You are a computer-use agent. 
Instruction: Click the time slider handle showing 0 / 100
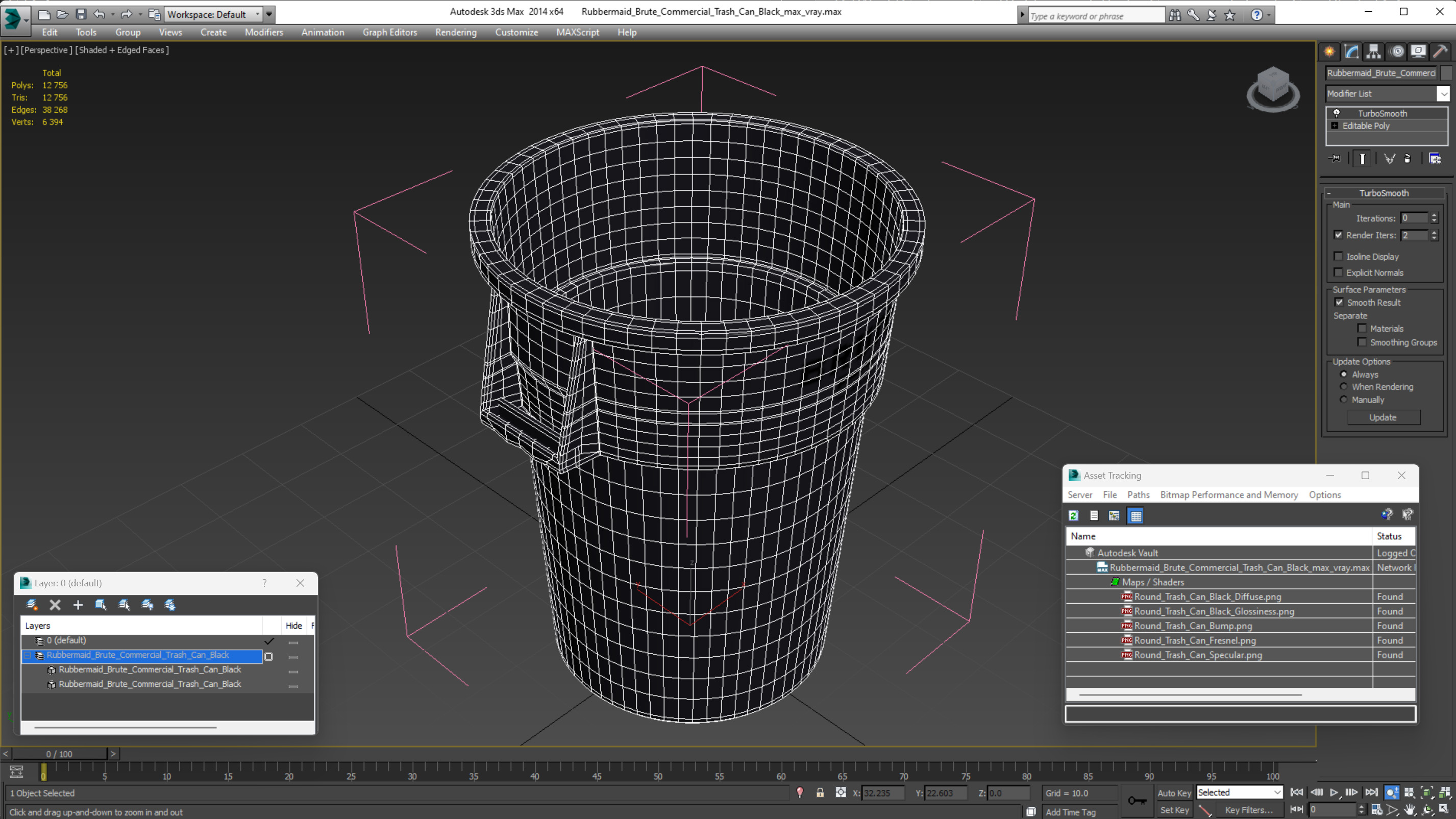[59, 754]
